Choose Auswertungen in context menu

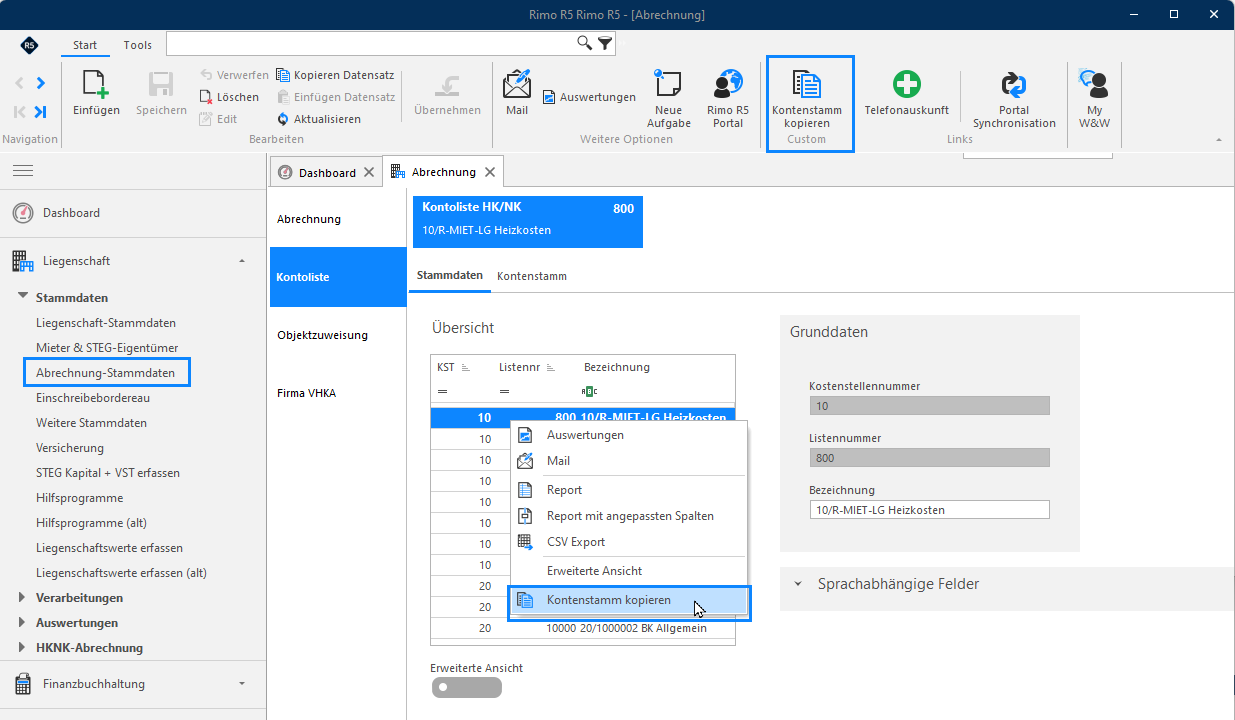coord(630,435)
